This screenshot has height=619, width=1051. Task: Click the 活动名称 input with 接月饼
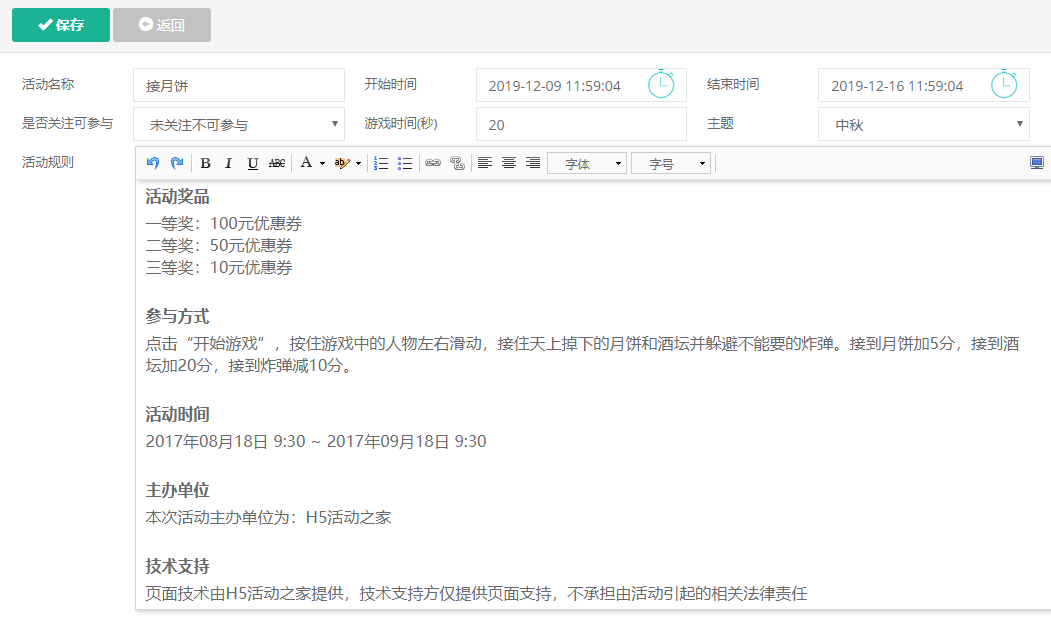(239, 85)
